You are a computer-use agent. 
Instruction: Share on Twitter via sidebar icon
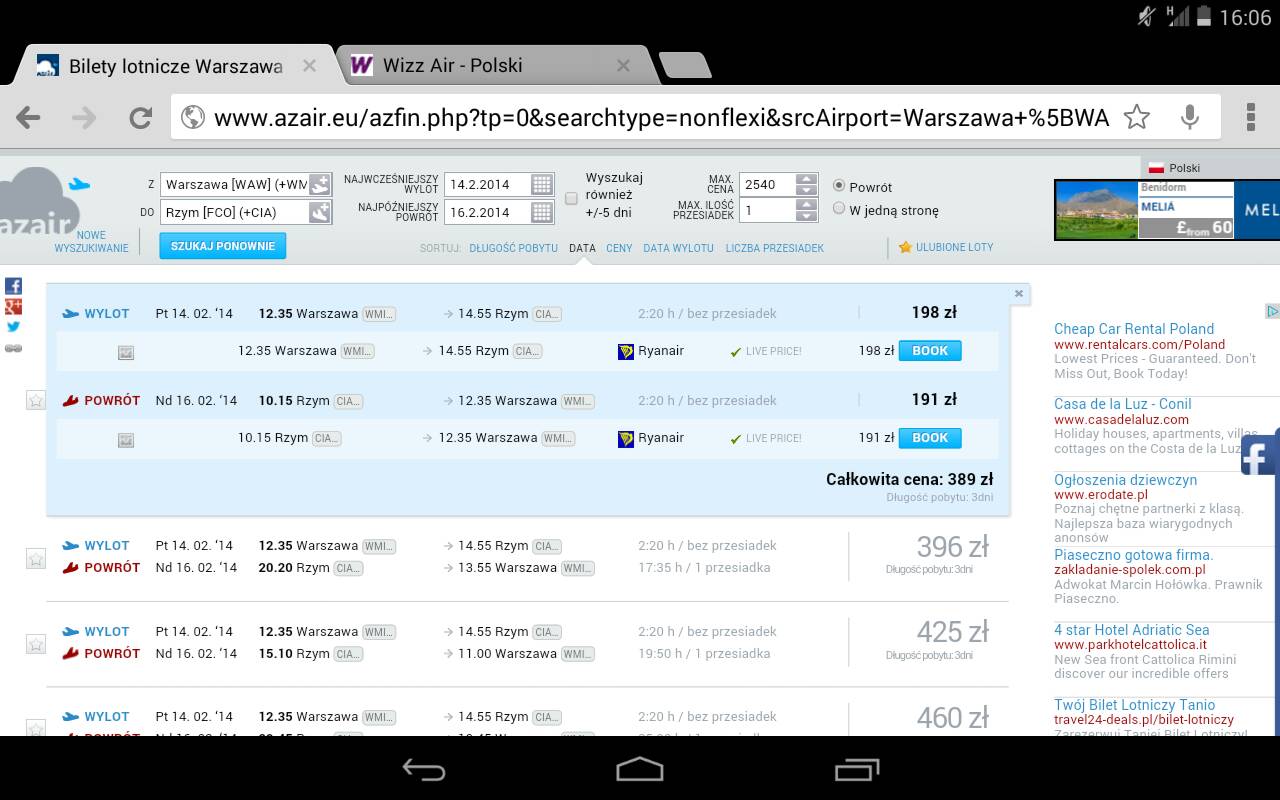[14, 326]
